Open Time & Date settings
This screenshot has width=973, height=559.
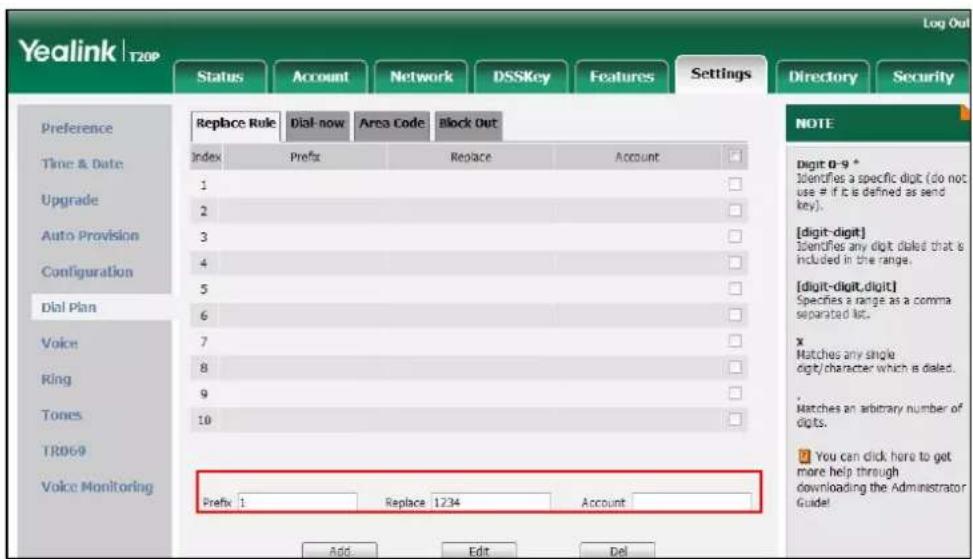(x=82, y=164)
